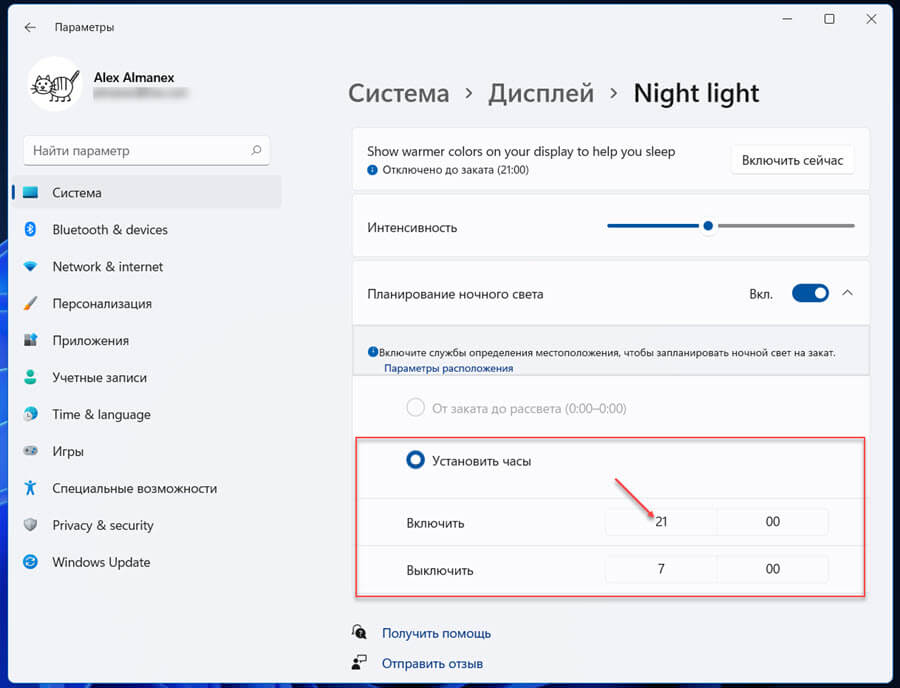Click the Privacy & security shield icon
The height and width of the screenshot is (688, 900).
[x=30, y=525]
